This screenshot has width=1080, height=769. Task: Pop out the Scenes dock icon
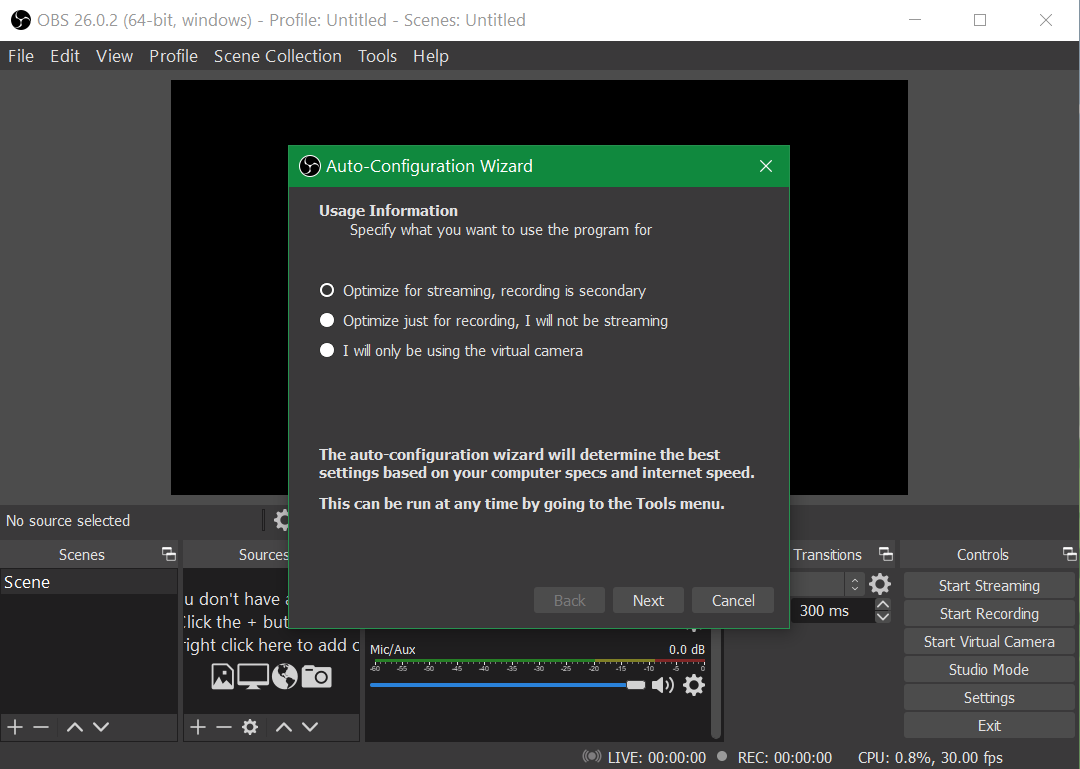(169, 553)
